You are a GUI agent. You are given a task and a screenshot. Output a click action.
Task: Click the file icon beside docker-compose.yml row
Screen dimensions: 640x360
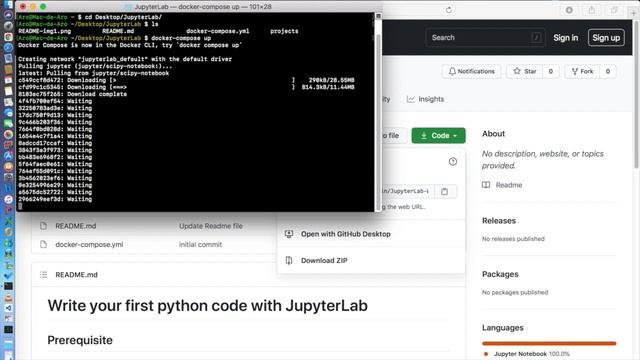[43, 244]
